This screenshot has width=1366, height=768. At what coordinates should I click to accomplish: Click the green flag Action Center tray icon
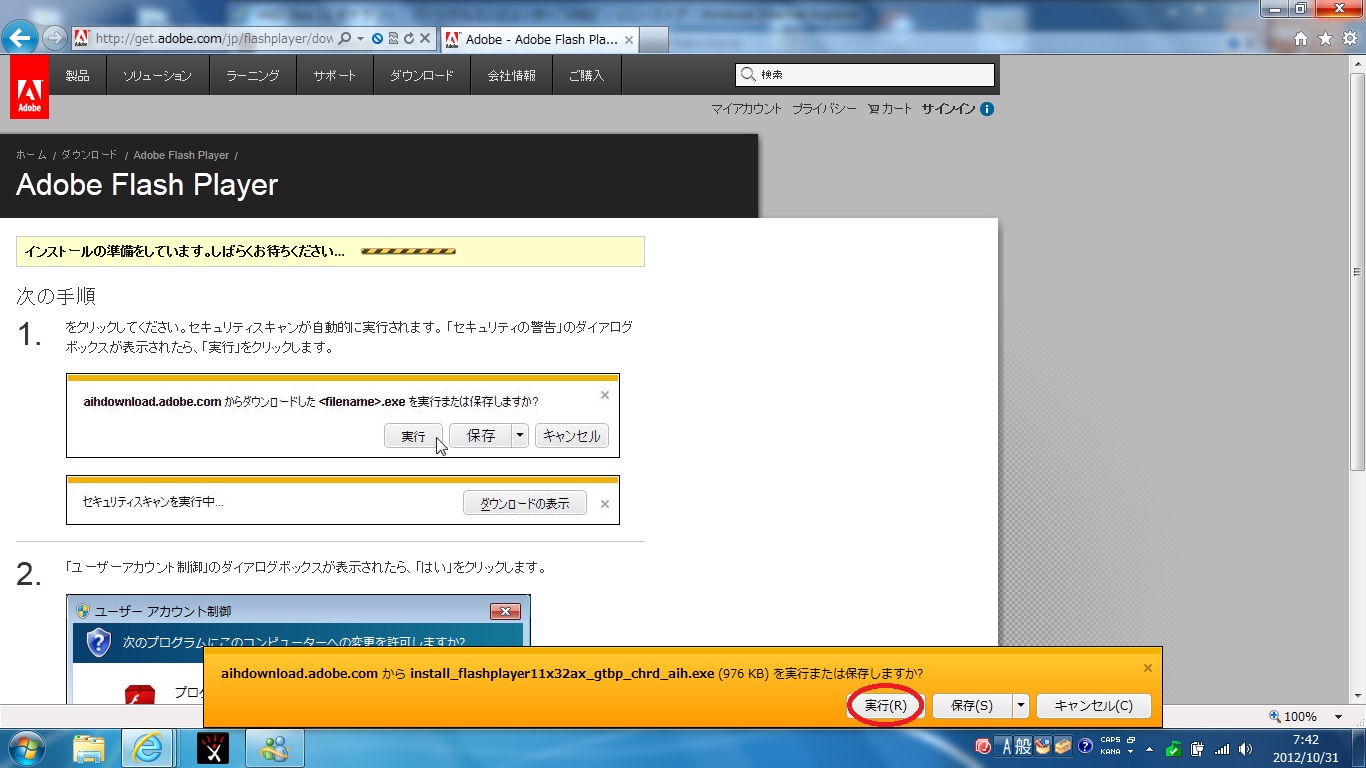[1174, 748]
